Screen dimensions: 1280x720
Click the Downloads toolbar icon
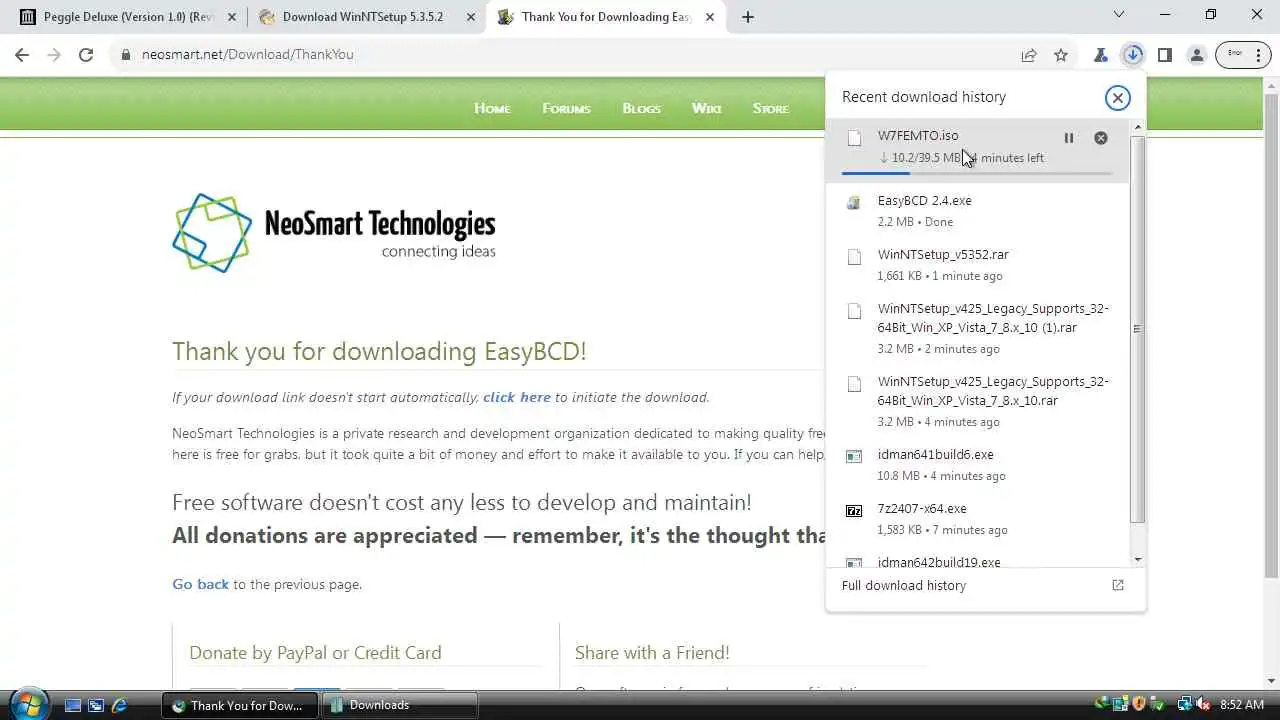coord(1132,55)
